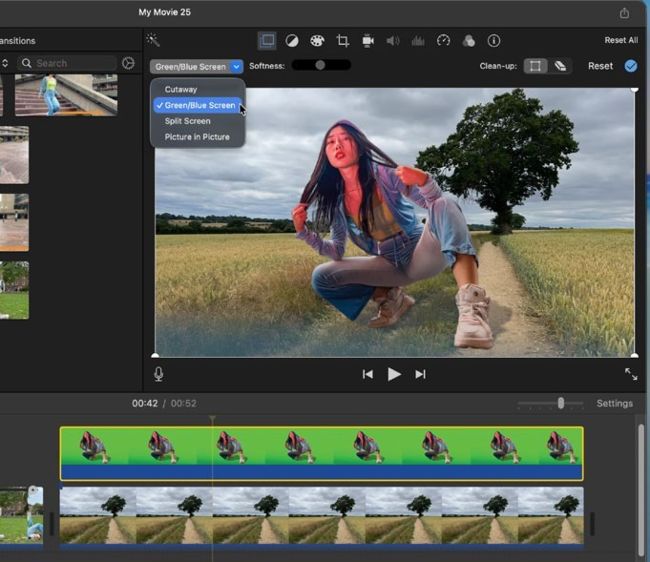Open the Speed speedometer tool

coord(443,41)
